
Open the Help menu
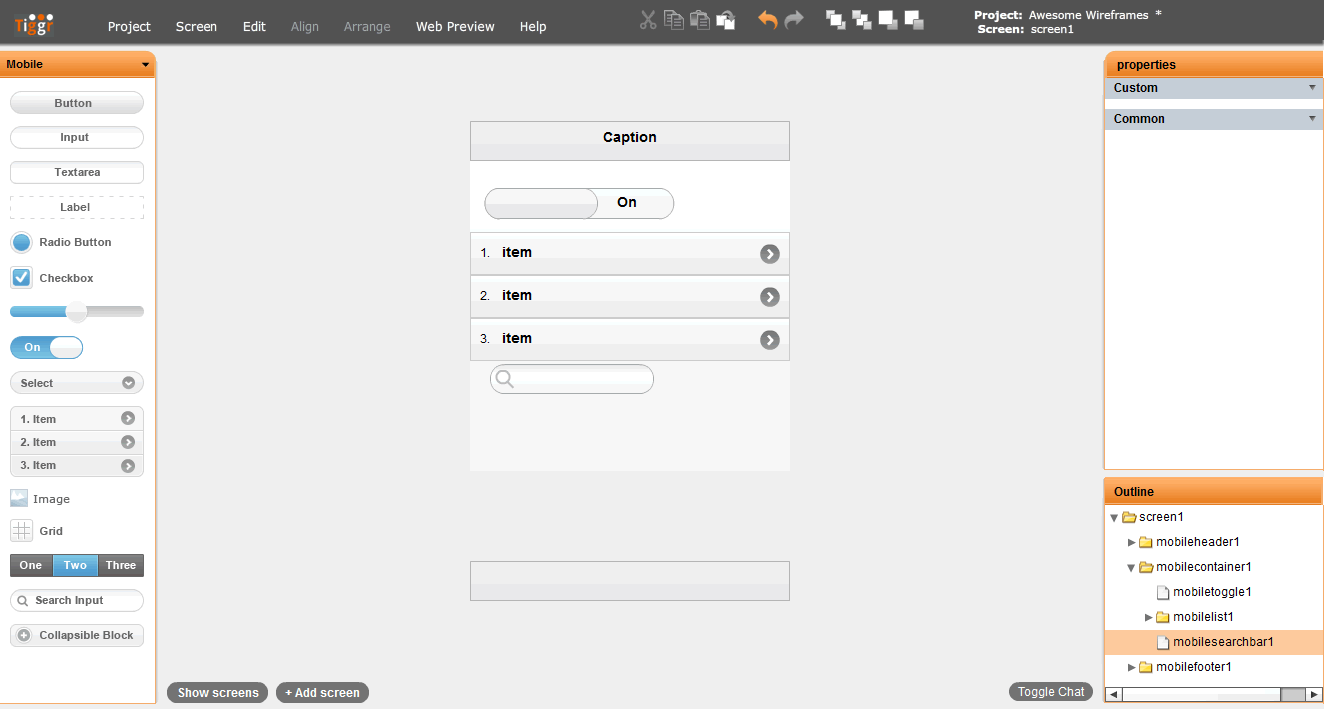[x=533, y=26]
